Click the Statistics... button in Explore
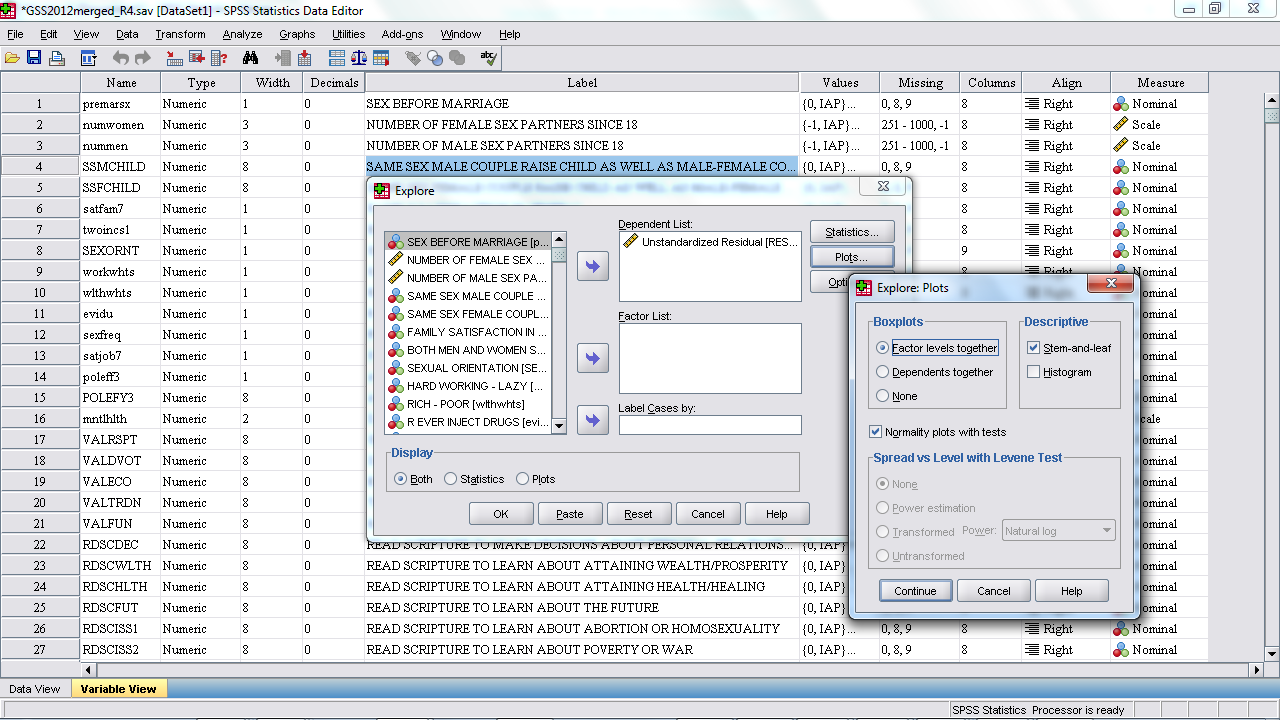This screenshot has height=720, width=1280. 851,232
